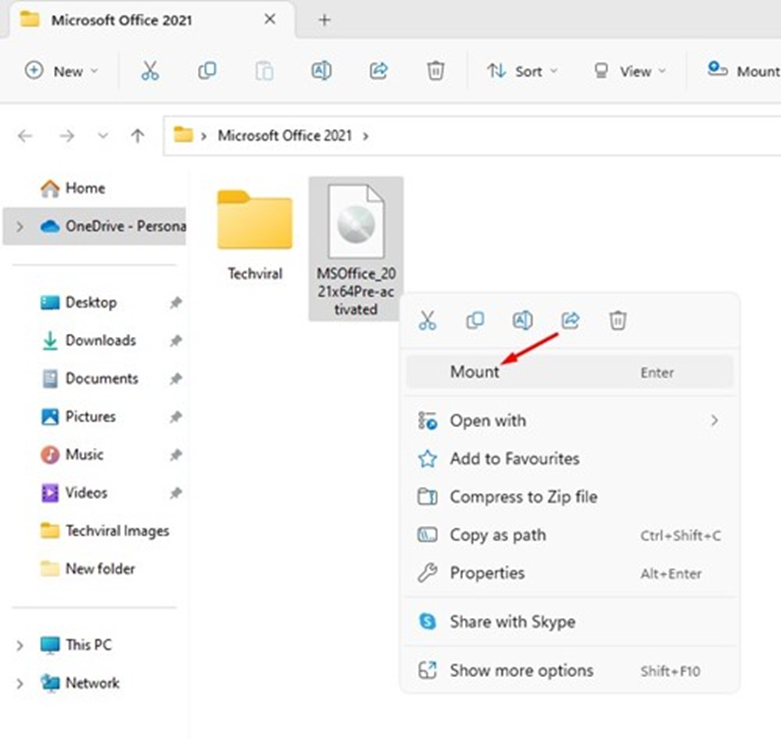
Task: Click Microsoft Office 2021 in address bar
Action: coord(284,135)
